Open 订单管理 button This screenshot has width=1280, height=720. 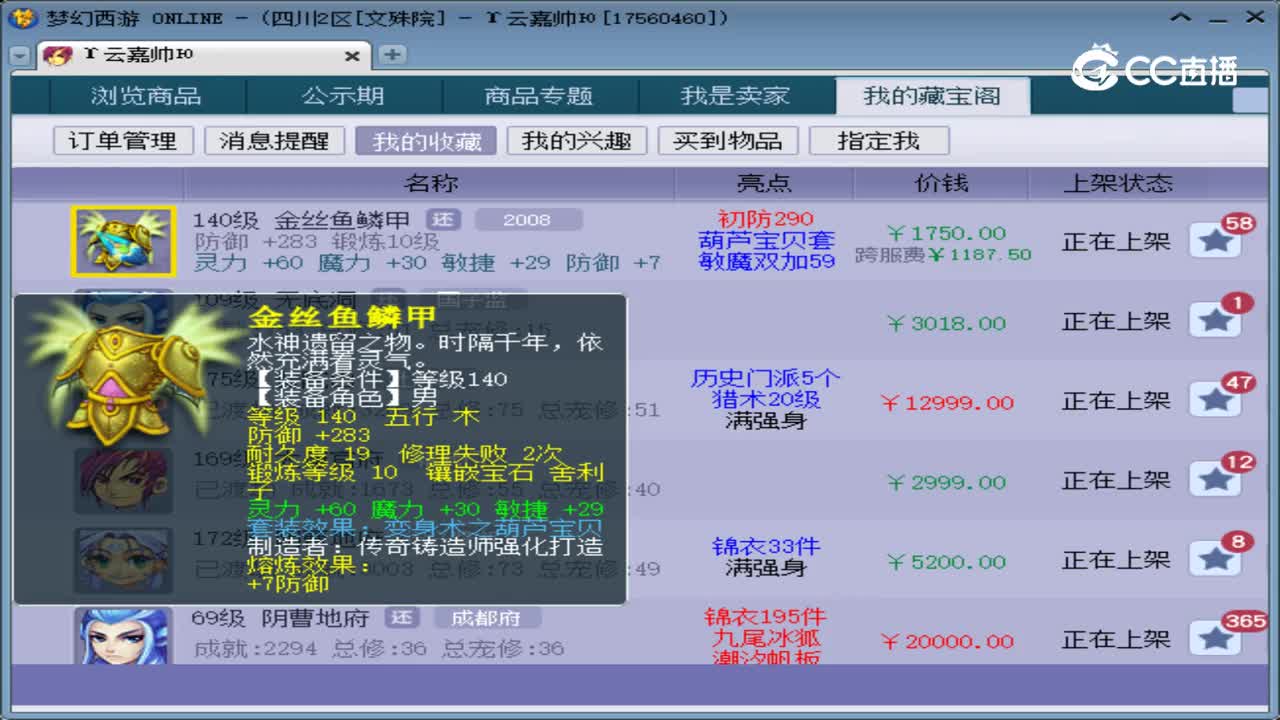click(x=122, y=141)
